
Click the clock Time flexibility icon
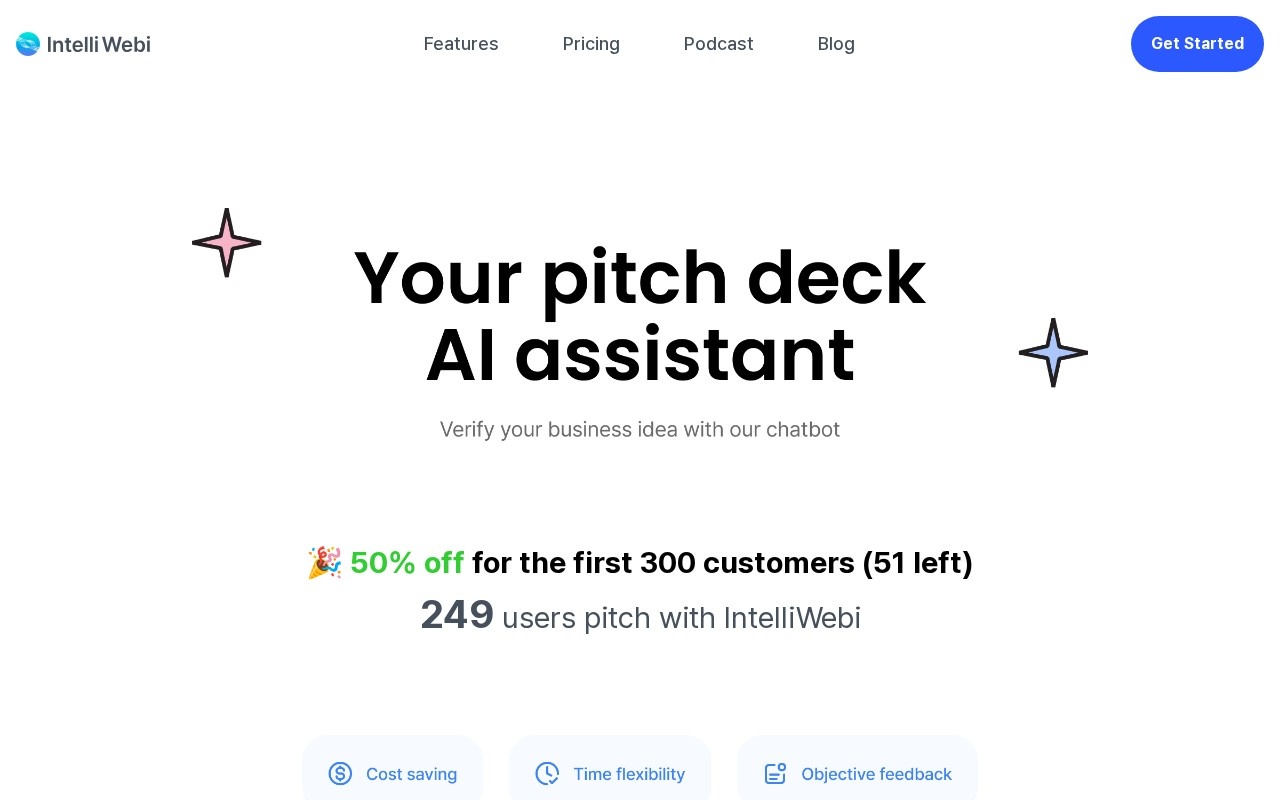[x=547, y=774]
